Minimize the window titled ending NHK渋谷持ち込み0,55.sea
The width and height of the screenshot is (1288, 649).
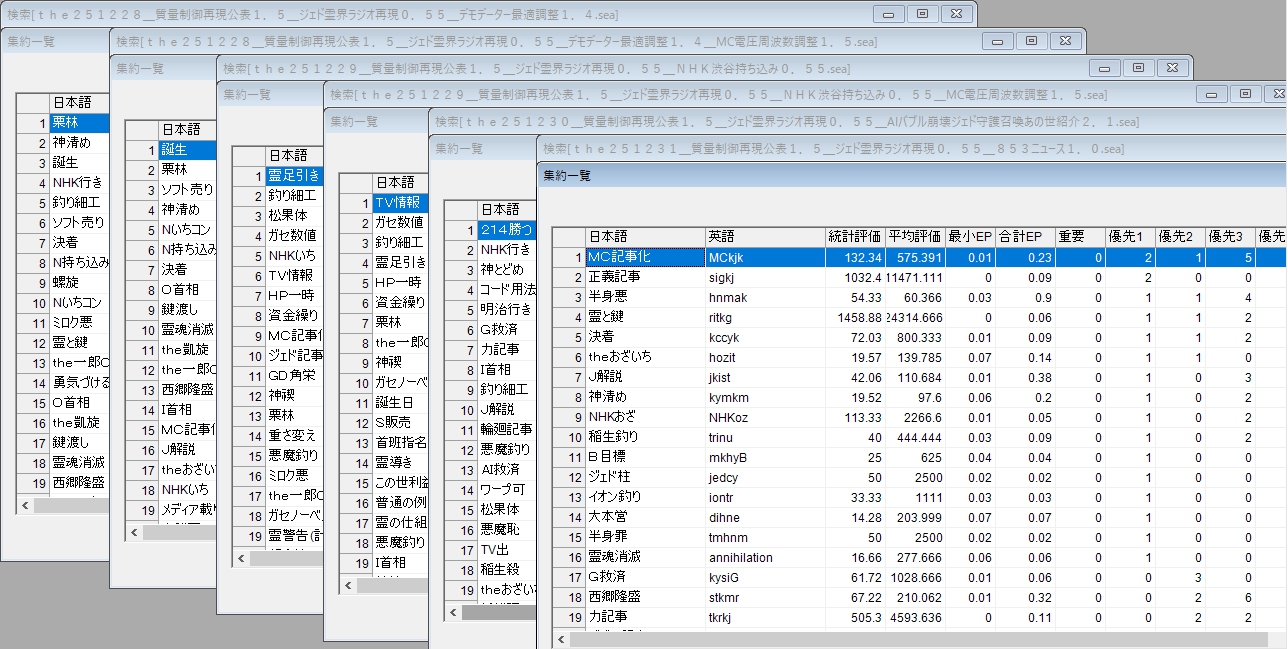pyautogui.click(x=1105, y=68)
